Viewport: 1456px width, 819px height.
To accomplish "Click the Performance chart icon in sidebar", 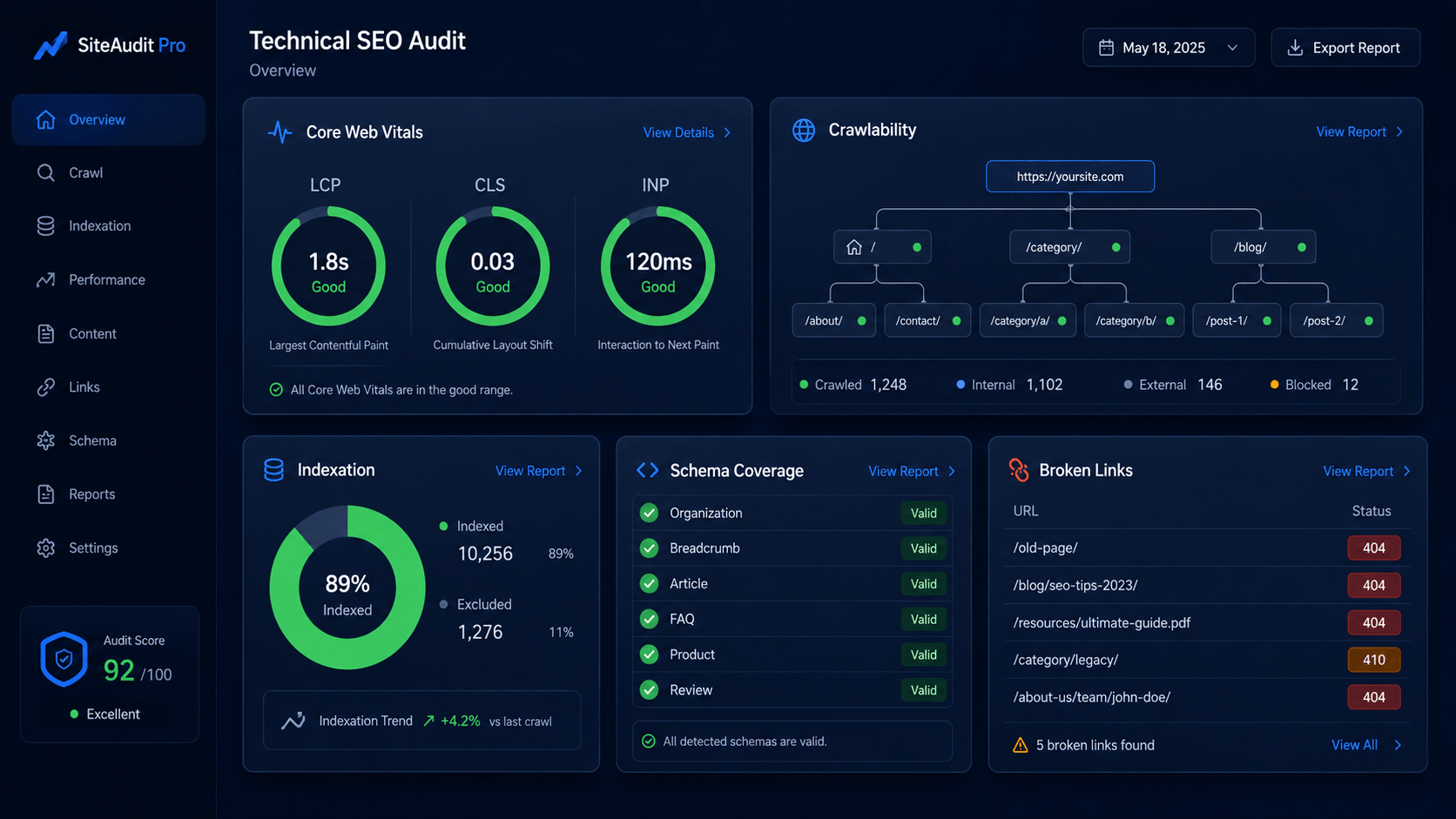I will pyautogui.click(x=46, y=280).
